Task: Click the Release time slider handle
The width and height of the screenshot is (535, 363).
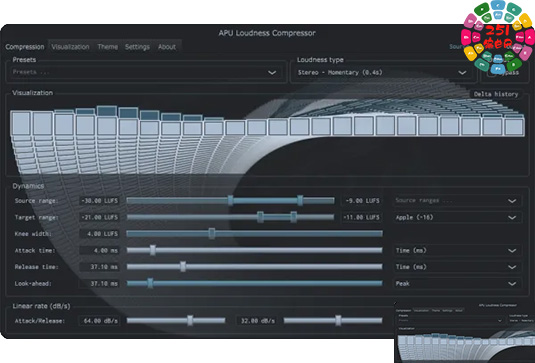Action: click(x=183, y=267)
